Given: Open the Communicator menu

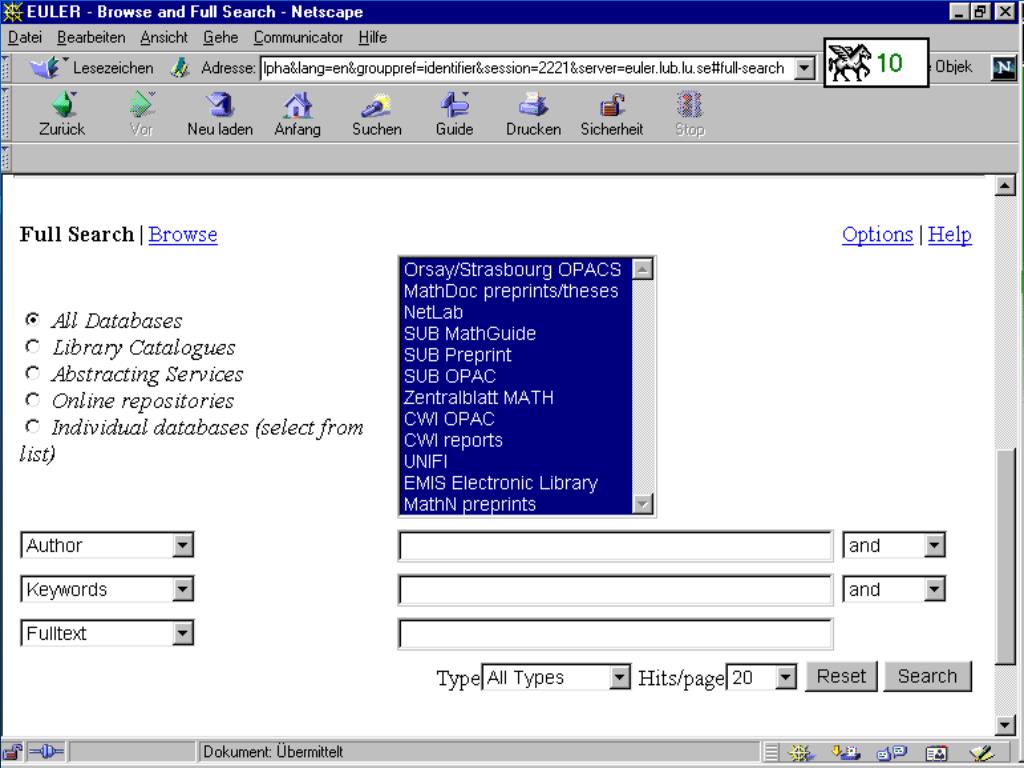Looking at the screenshot, I should (298, 37).
